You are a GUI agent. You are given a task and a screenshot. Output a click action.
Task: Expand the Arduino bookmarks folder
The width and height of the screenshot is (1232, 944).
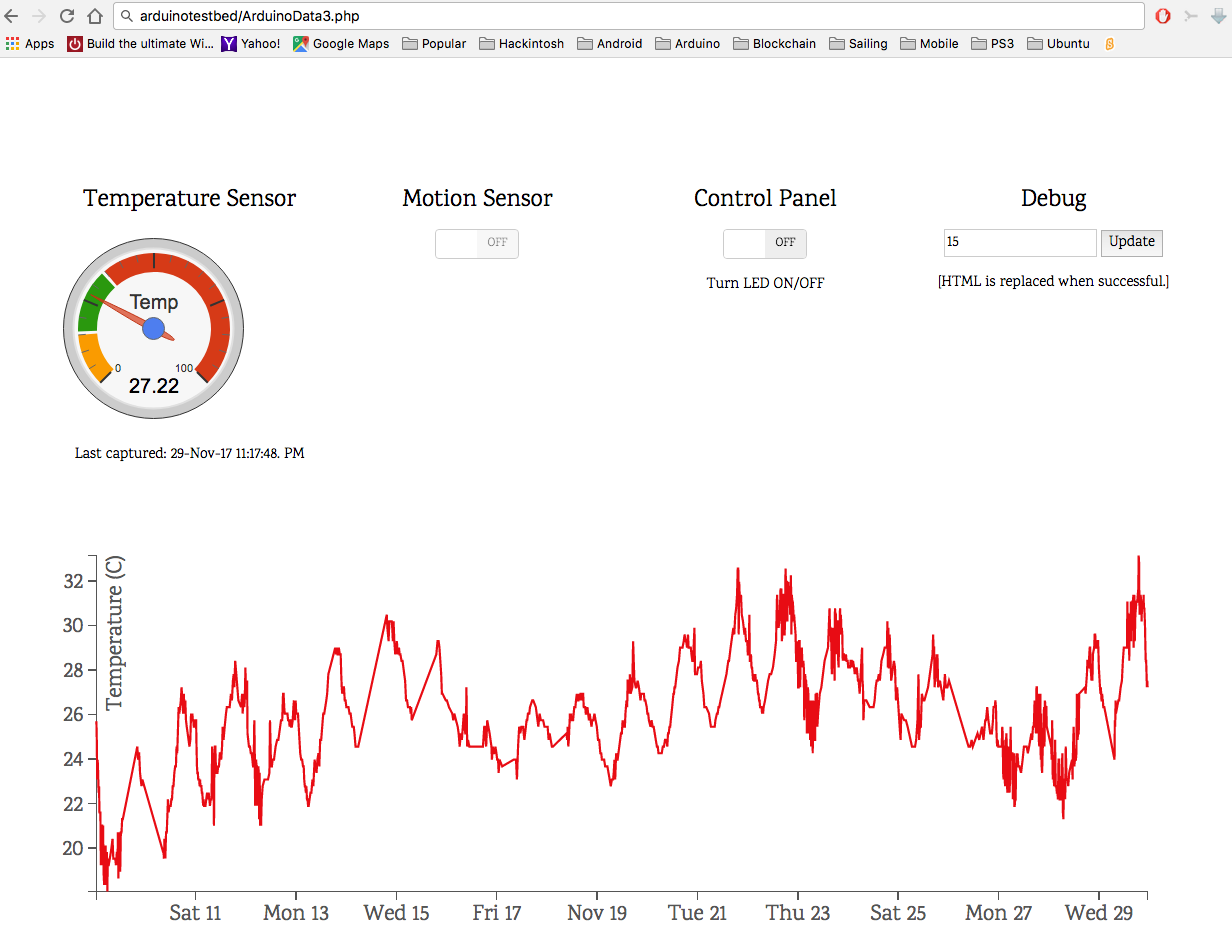click(687, 44)
